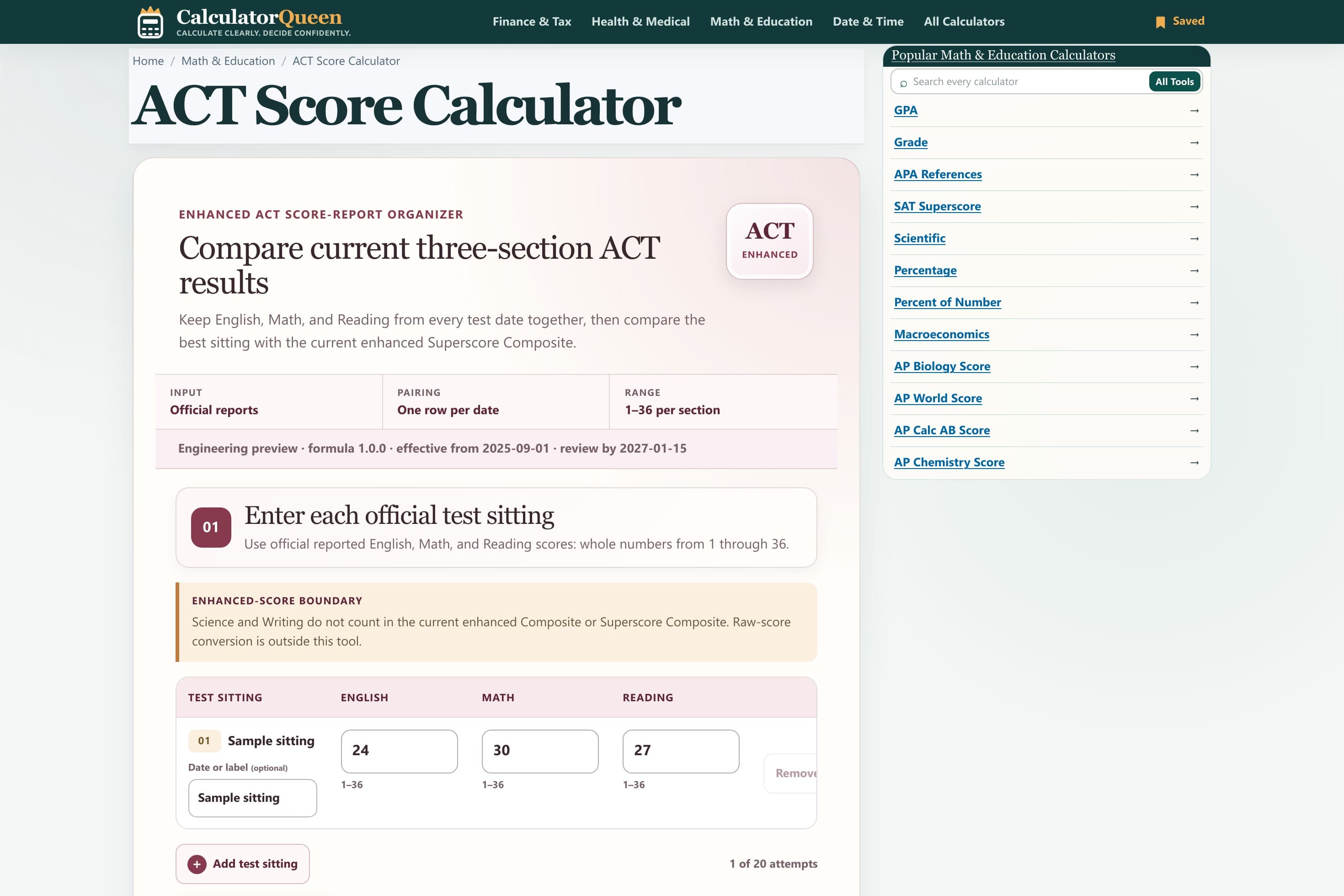Click the '1 of 20 attempts' text
This screenshot has width=1344, height=896.
(x=773, y=864)
